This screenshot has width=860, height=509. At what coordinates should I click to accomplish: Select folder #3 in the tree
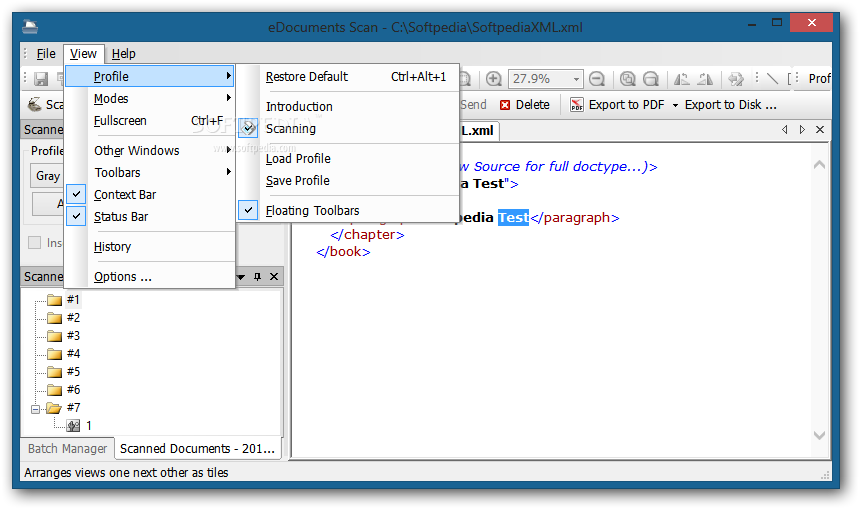click(x=64, y=336)
